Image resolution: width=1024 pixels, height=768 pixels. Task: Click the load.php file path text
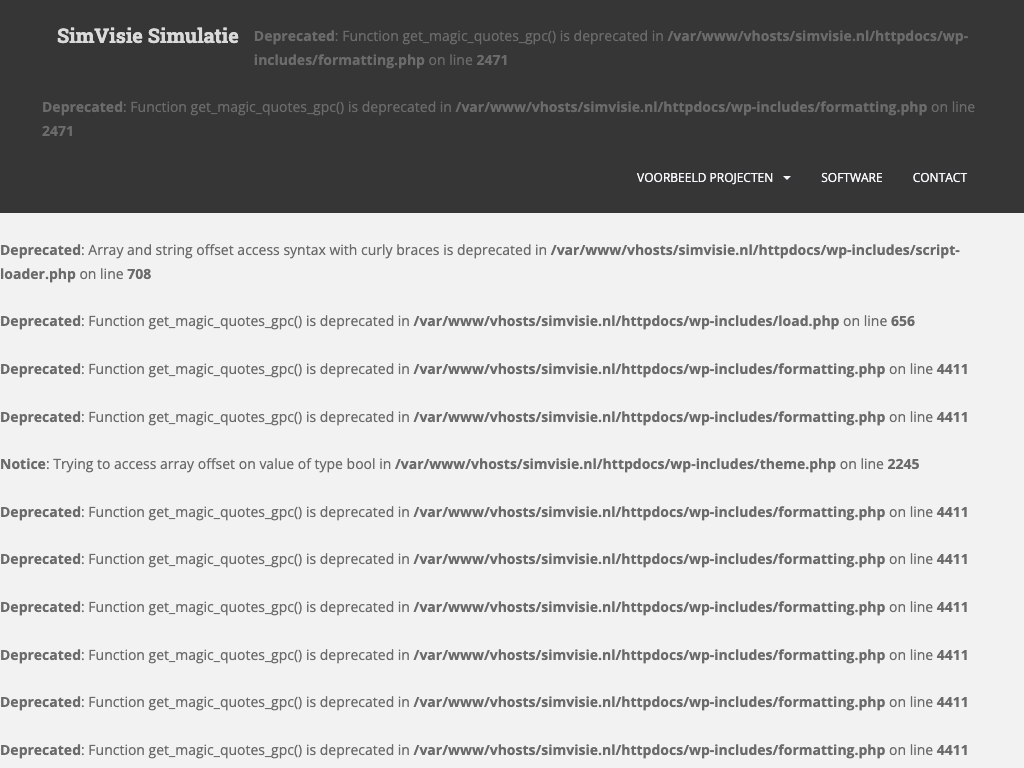click(626, 321)
